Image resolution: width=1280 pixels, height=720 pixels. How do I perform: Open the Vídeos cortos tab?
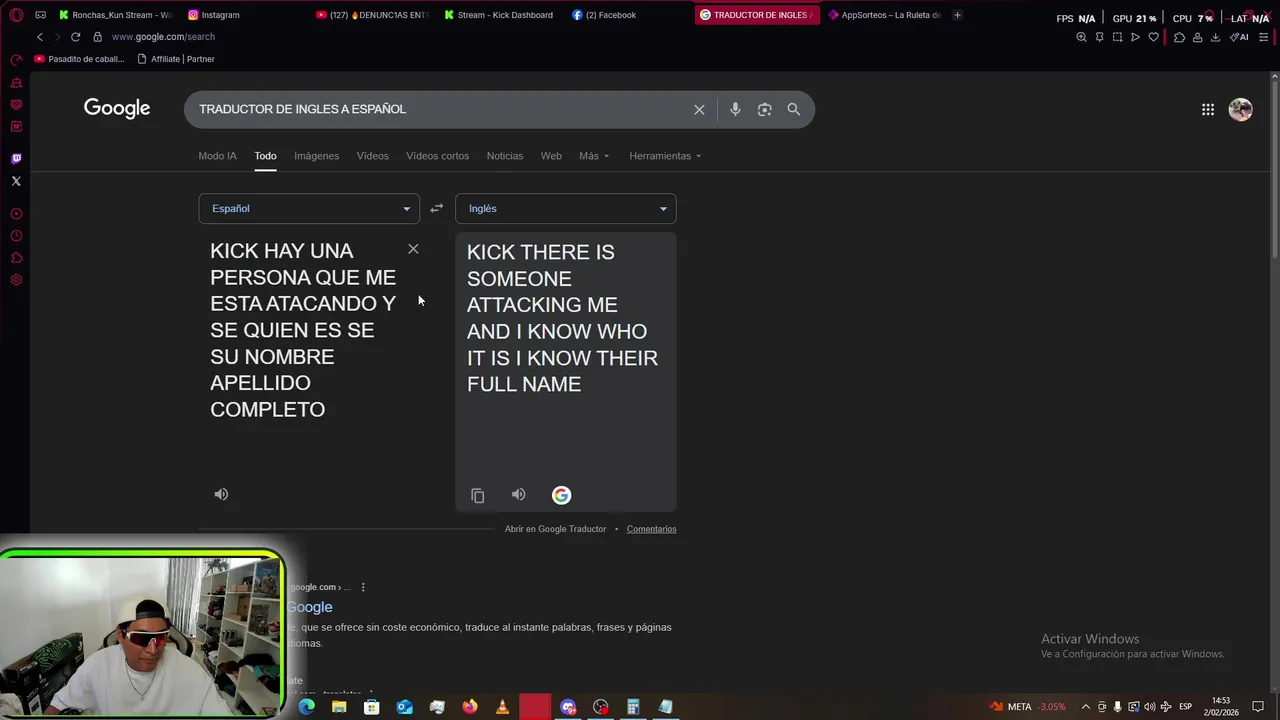click(437, 156)
